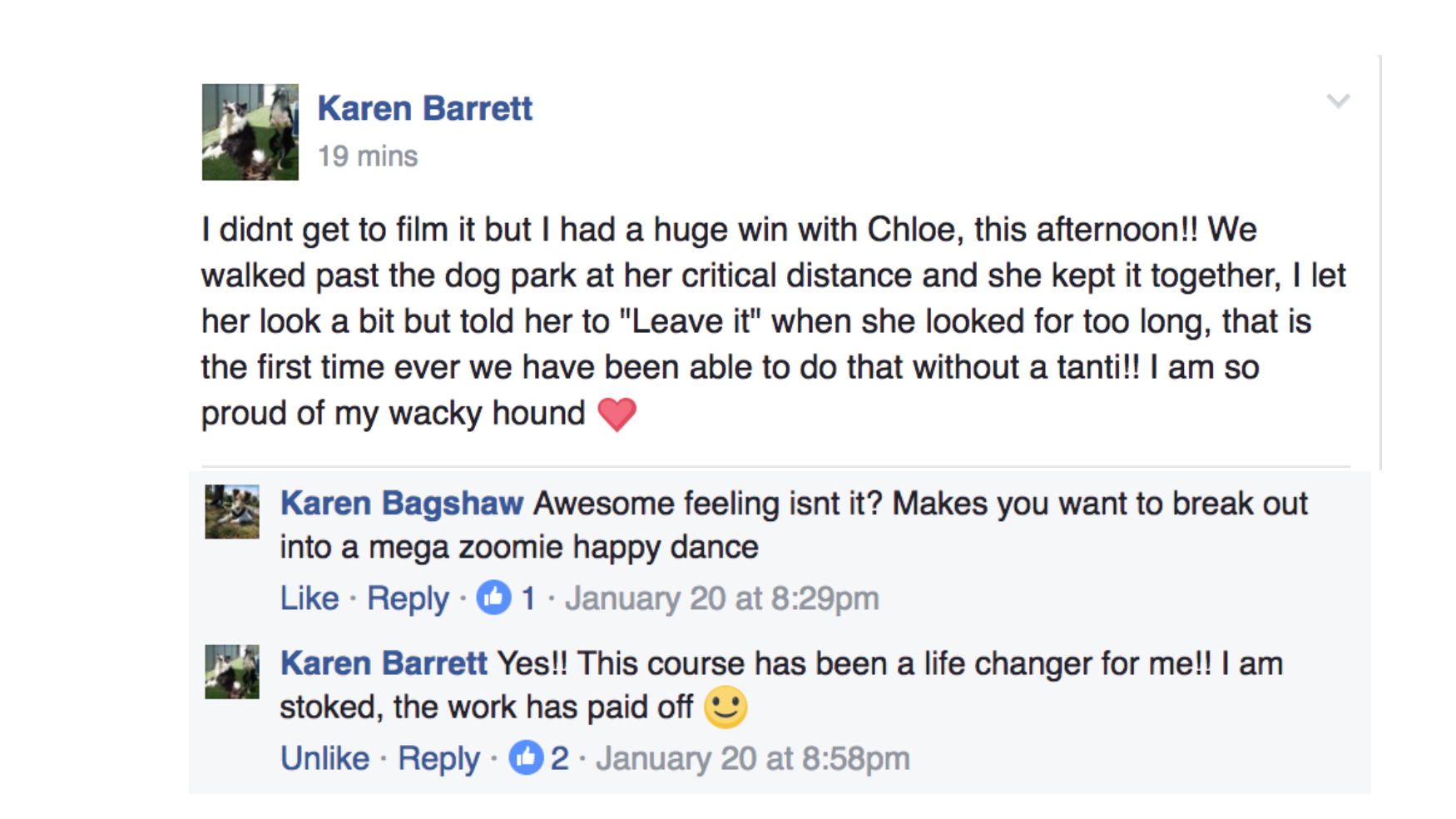The width and height of the screenshot is (1456, 819).
Task: Click thumbs-up icon on Barrett's comment
Action: click(x=526, y=757)
